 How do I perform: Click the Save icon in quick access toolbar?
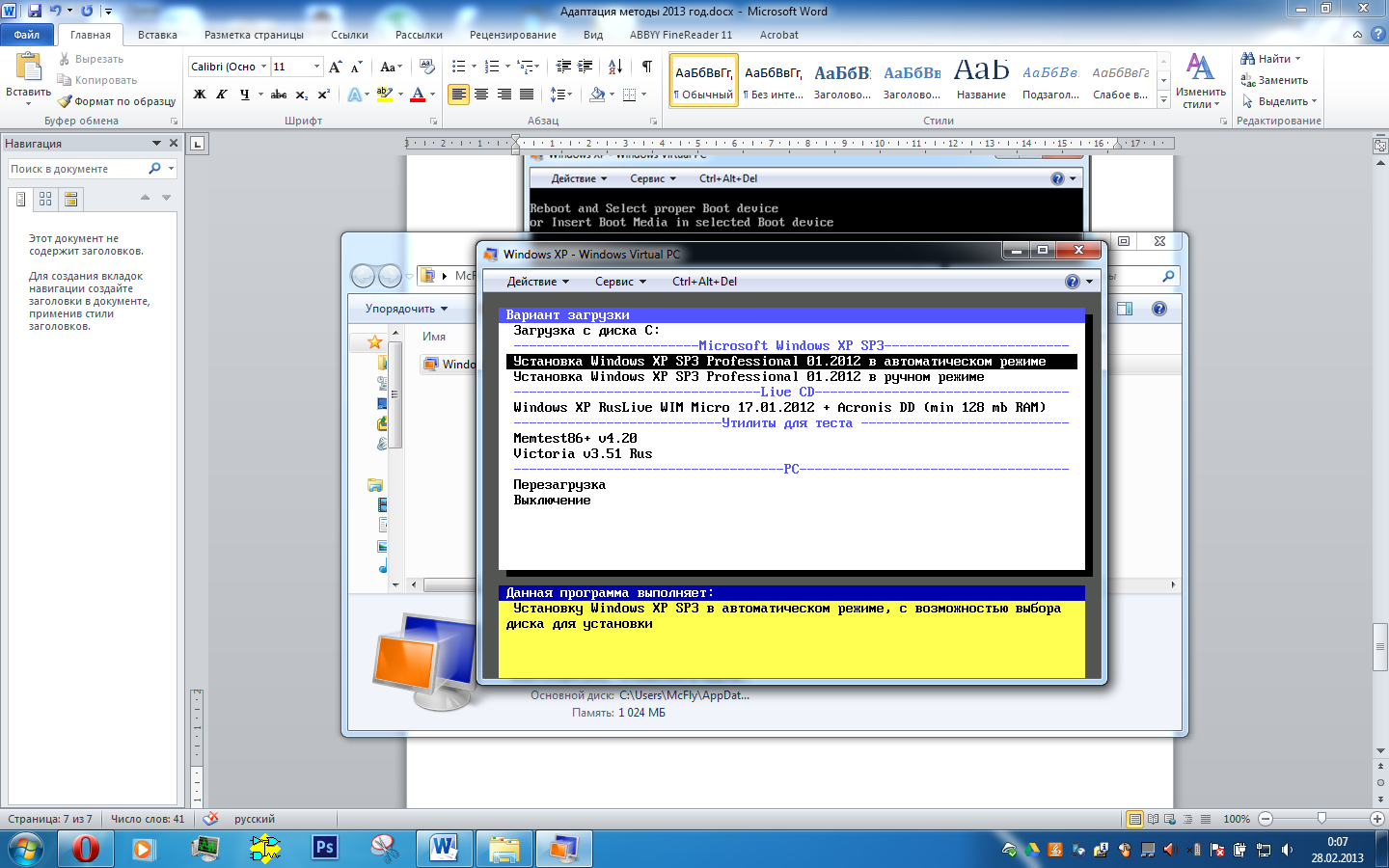(35, 11)
